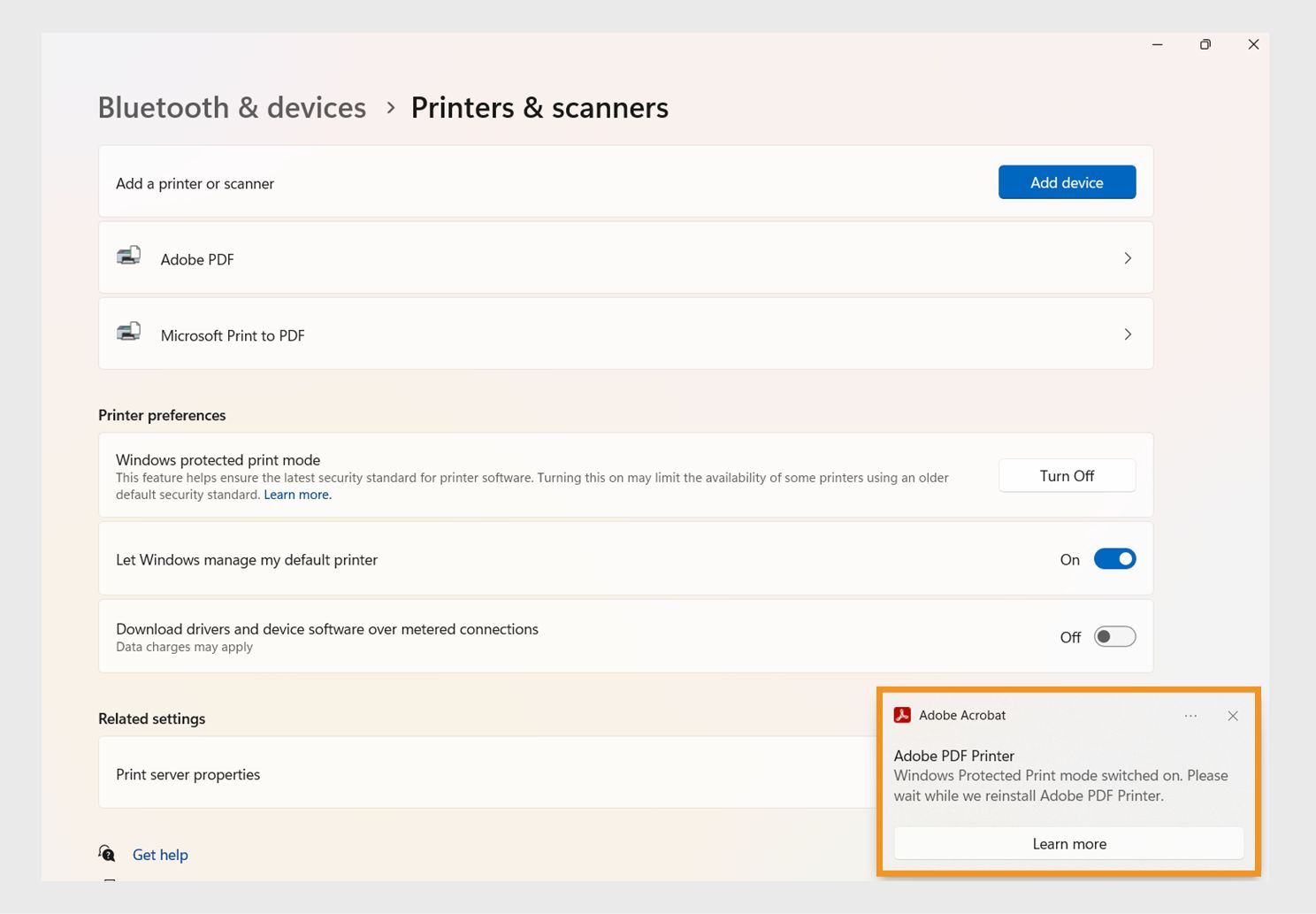Click the printer icon beside Adobe PDF
The height and width of the screenshot is (914, 1316).
(129, 257)
